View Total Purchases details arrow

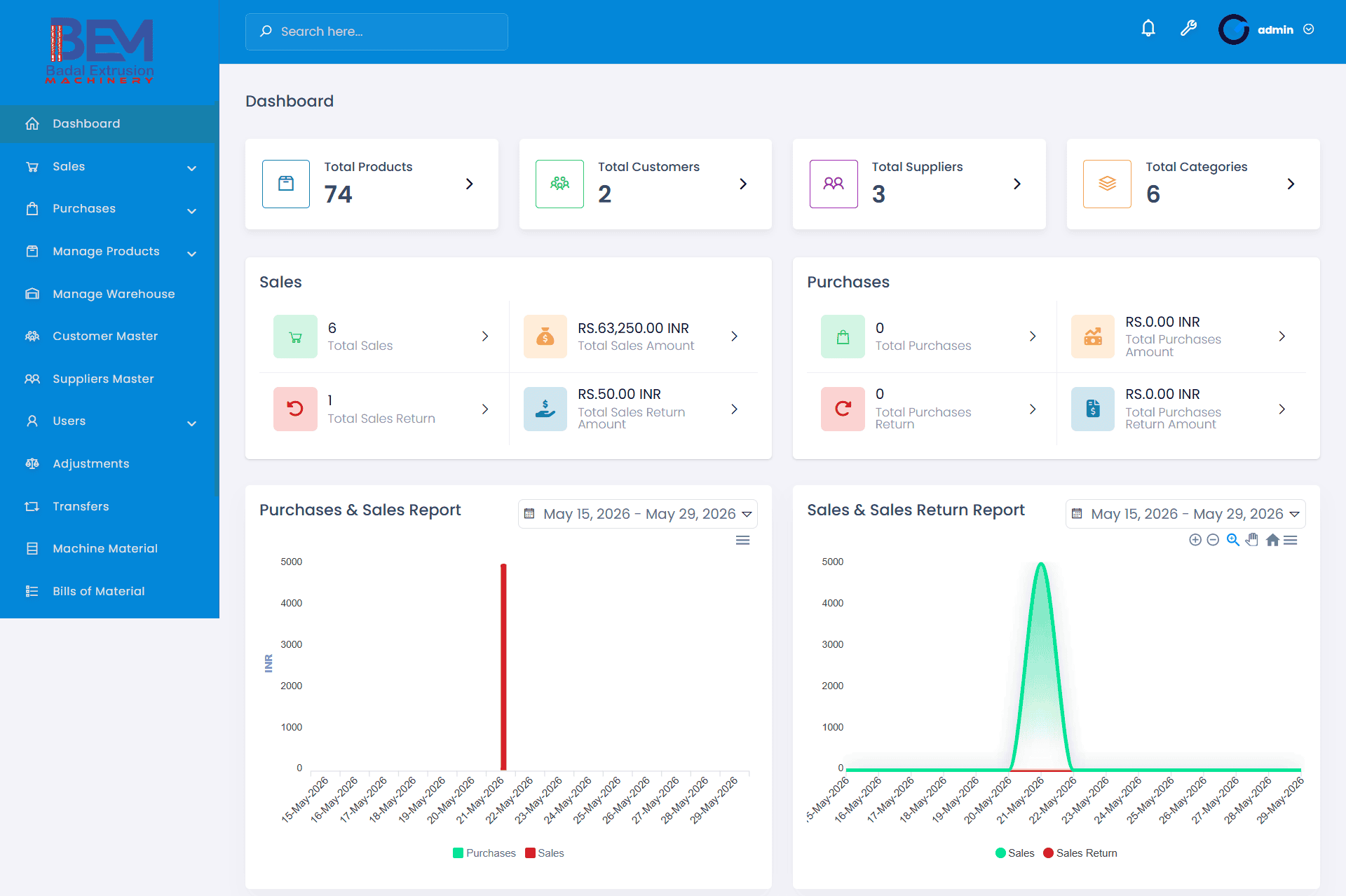pyautogui.click(x=1033, y=337)
